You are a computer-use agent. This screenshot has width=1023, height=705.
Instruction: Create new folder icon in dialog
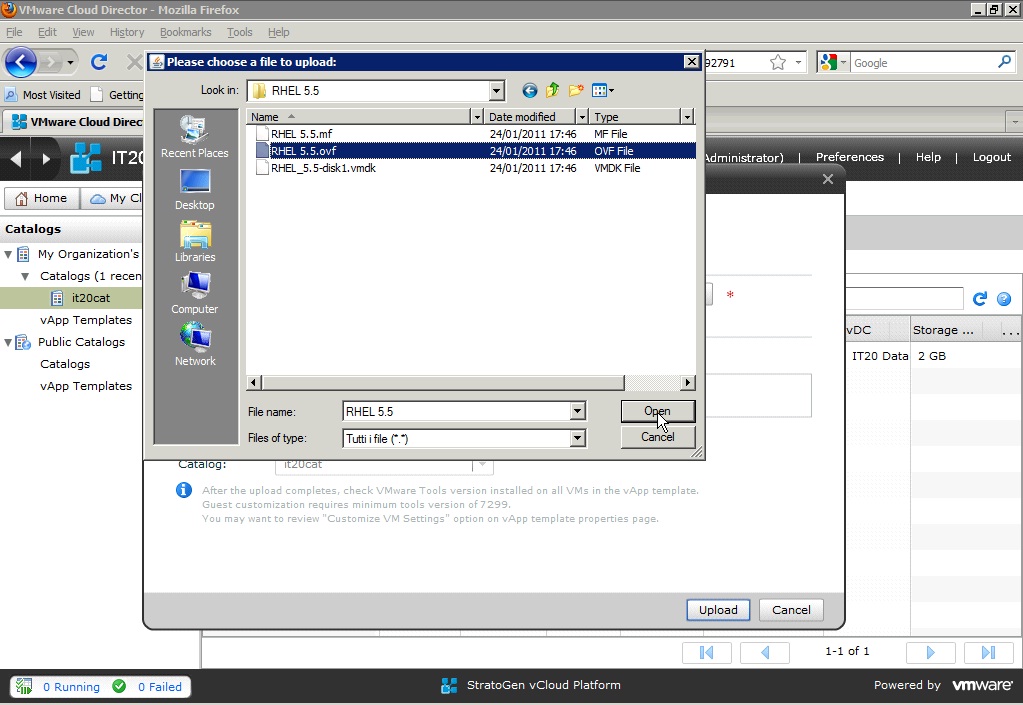(x=575, y=91)
